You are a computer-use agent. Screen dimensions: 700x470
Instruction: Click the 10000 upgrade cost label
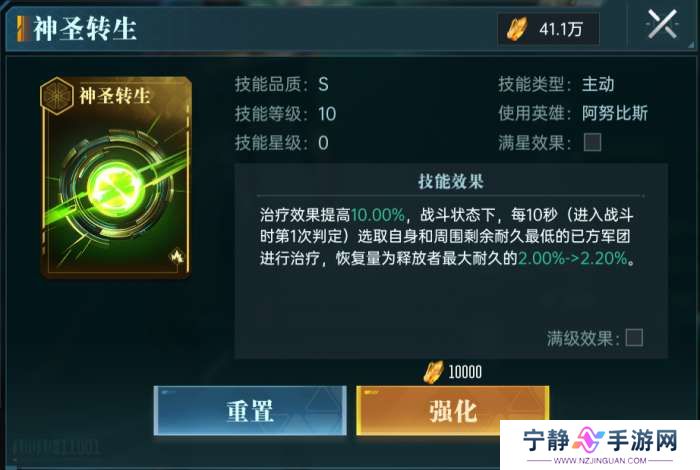[465, 372]
